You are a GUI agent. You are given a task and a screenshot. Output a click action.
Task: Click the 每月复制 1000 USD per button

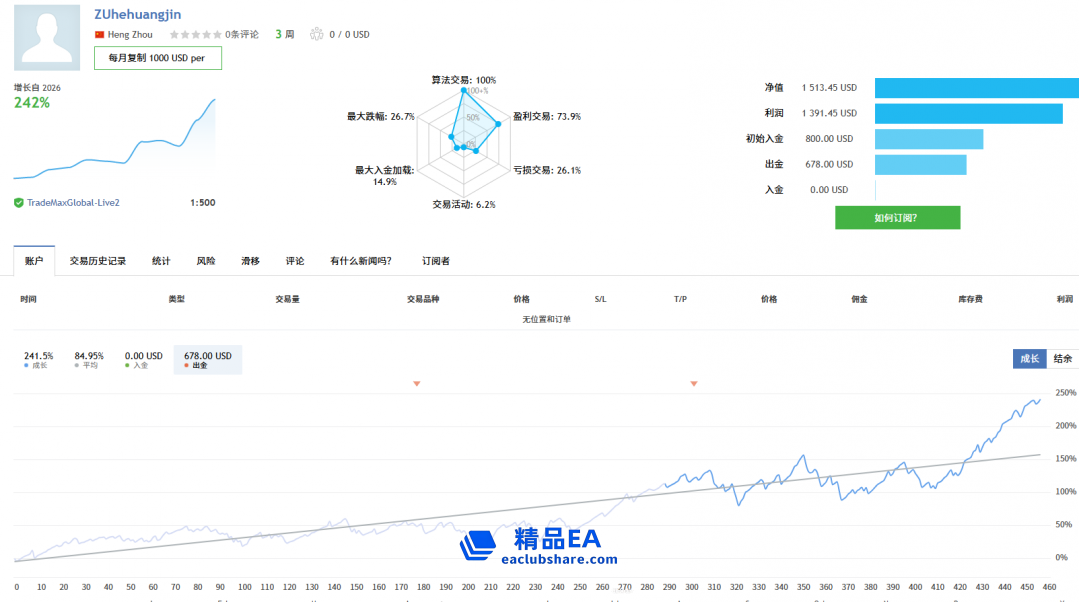157,58
